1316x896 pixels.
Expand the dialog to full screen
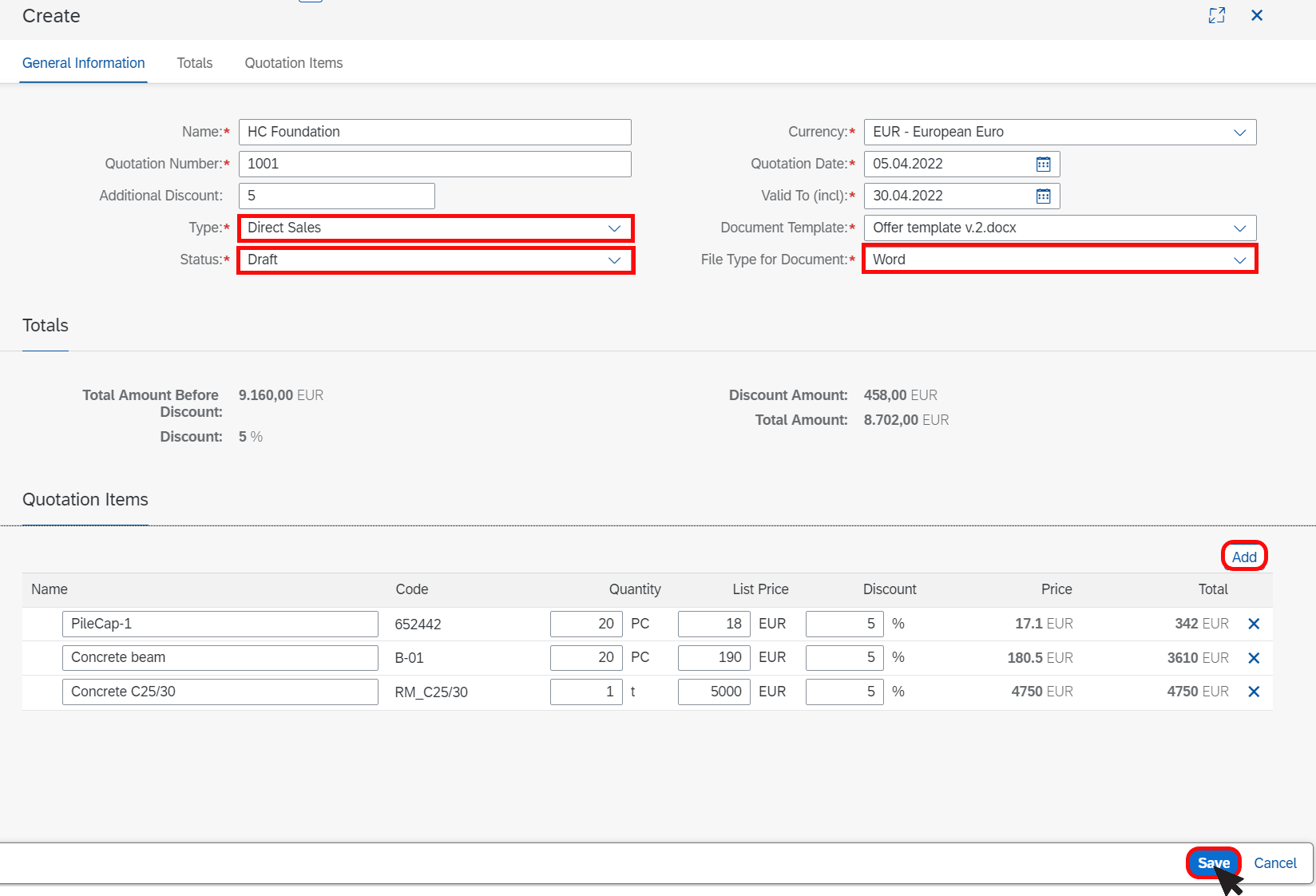1217,15
